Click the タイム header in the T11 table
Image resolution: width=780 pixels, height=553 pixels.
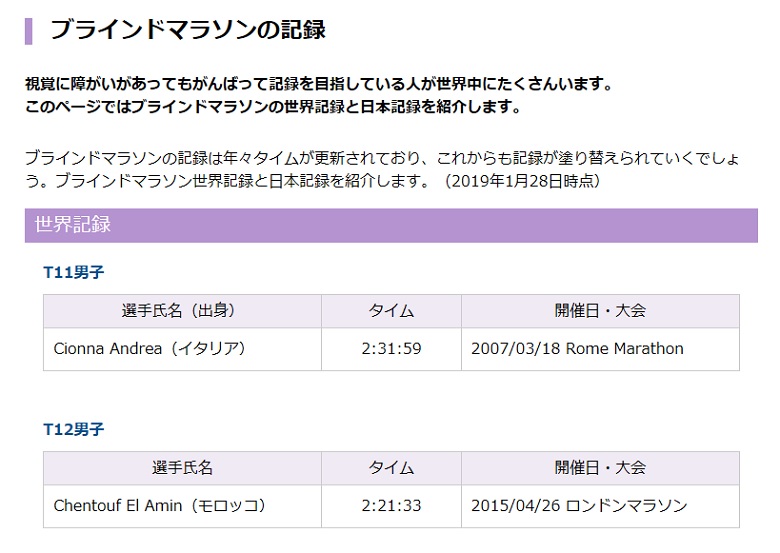click(x=391, y=311)
